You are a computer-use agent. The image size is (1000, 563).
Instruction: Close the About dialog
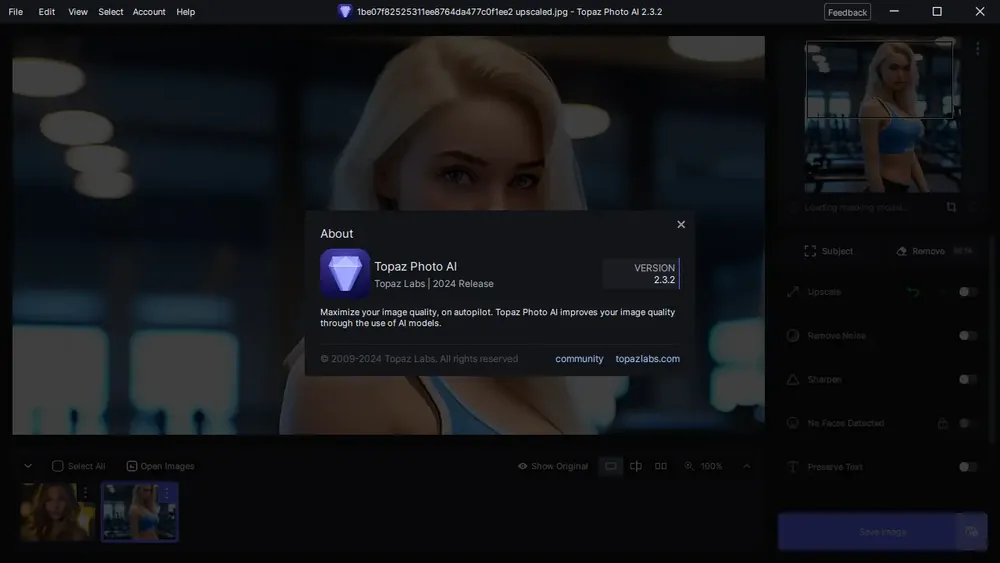tap(680, 224)
